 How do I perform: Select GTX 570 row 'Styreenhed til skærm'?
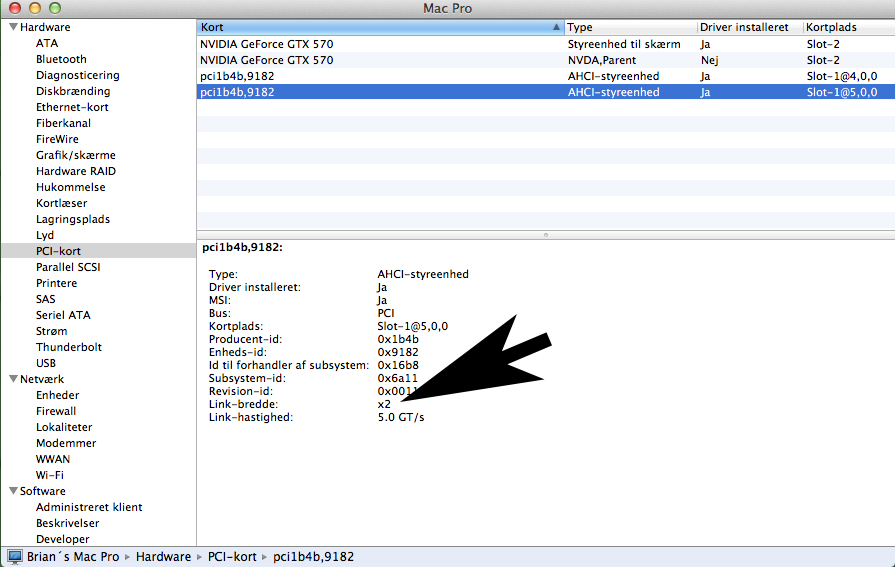point(546,44)
